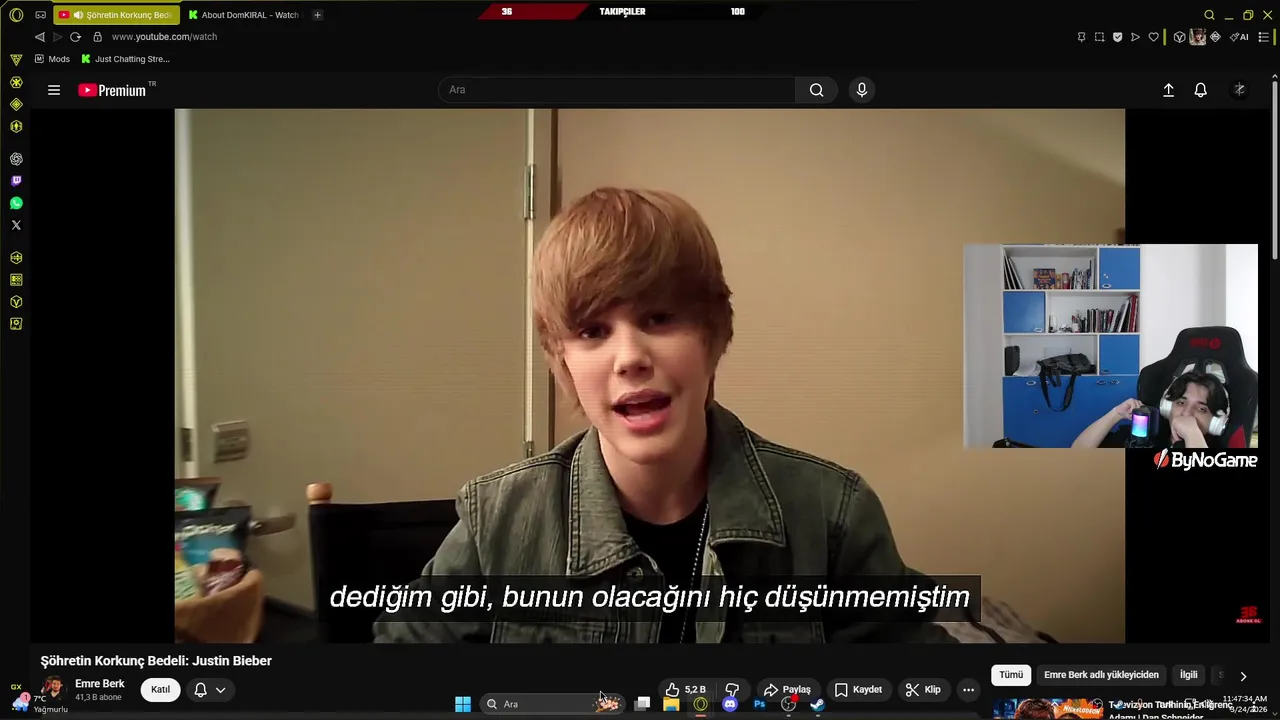This screenshot has height=720, width=1280.
Task: Dislike the video
Action: click(x=732, y=689)
